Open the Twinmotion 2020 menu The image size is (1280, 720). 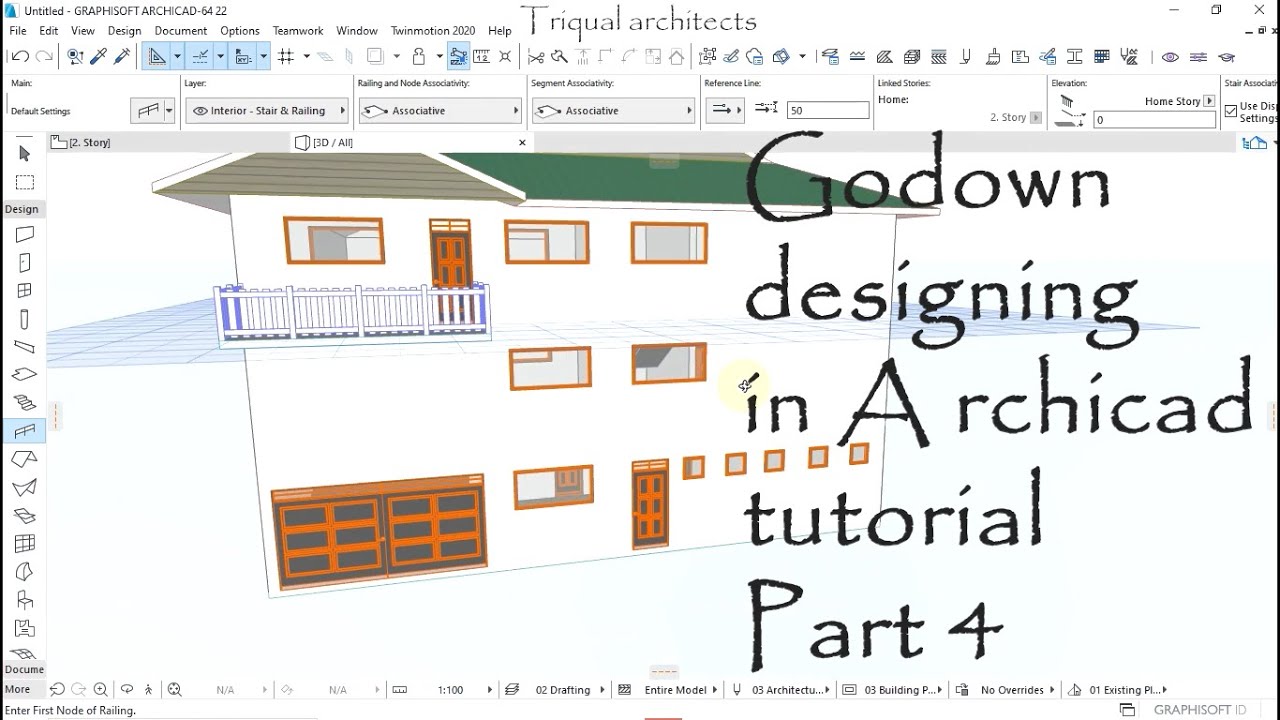[x=433, y=31]
